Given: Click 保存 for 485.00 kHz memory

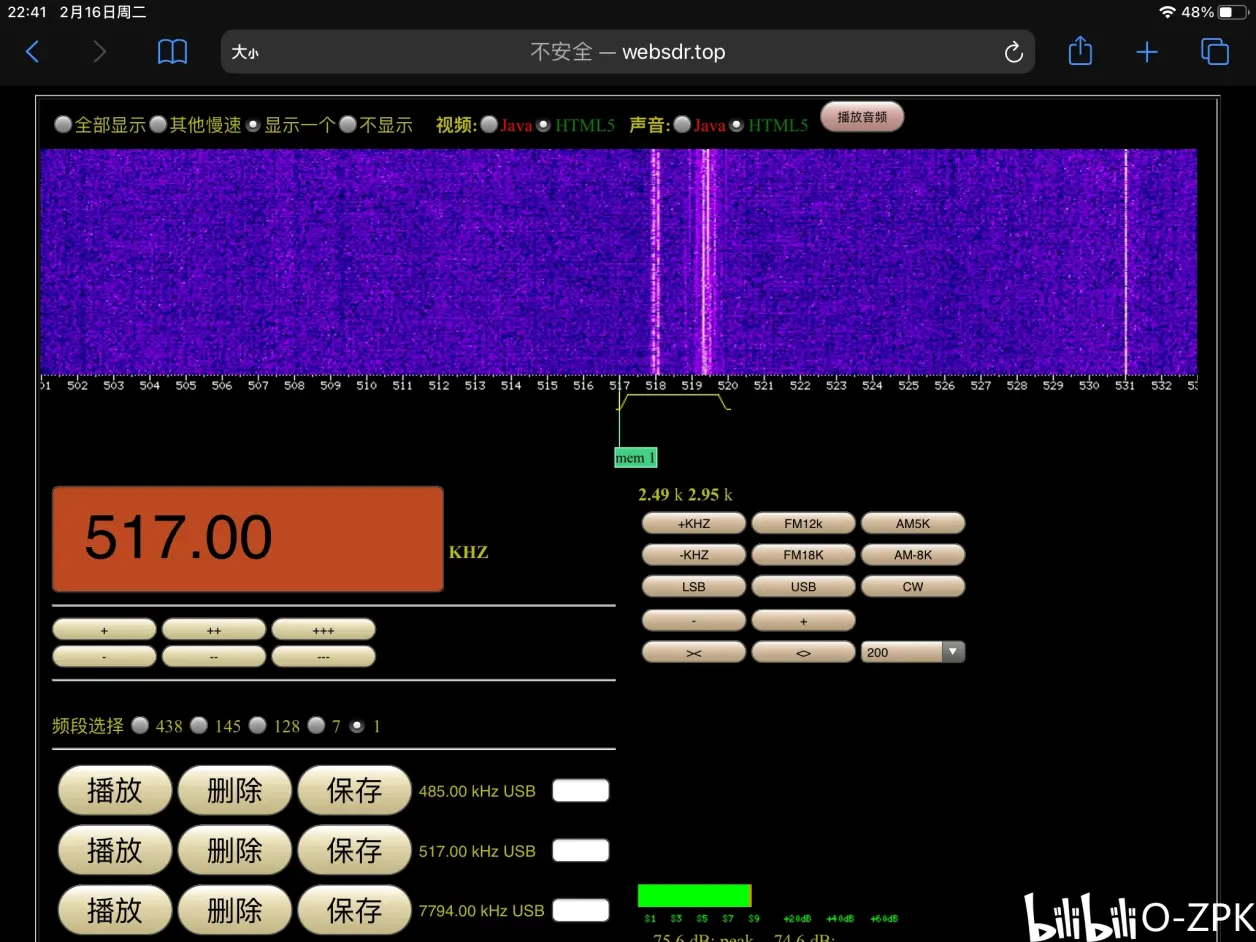Looking at the screenshot, I should [354, 791].
